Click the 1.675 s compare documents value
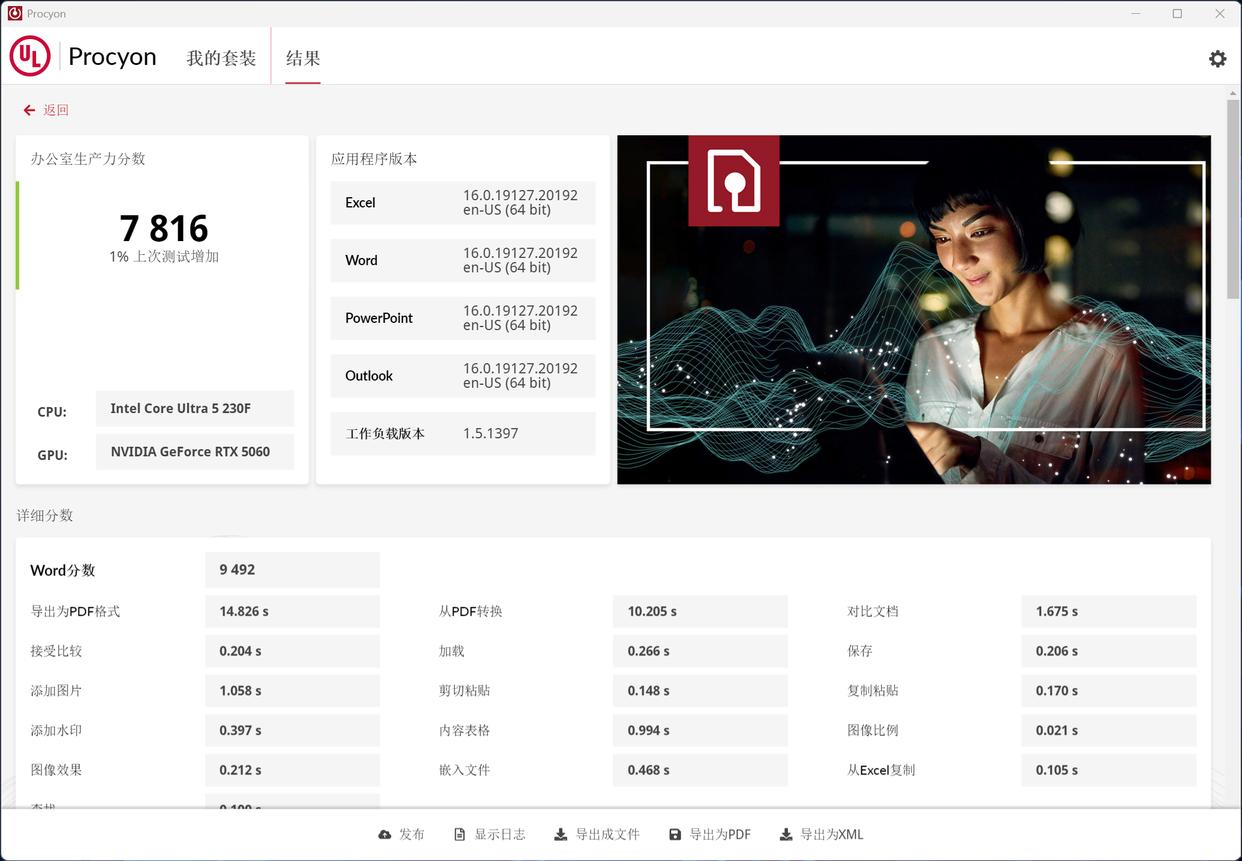This screenshot has width=1242, height=861. pos(1109,611)
